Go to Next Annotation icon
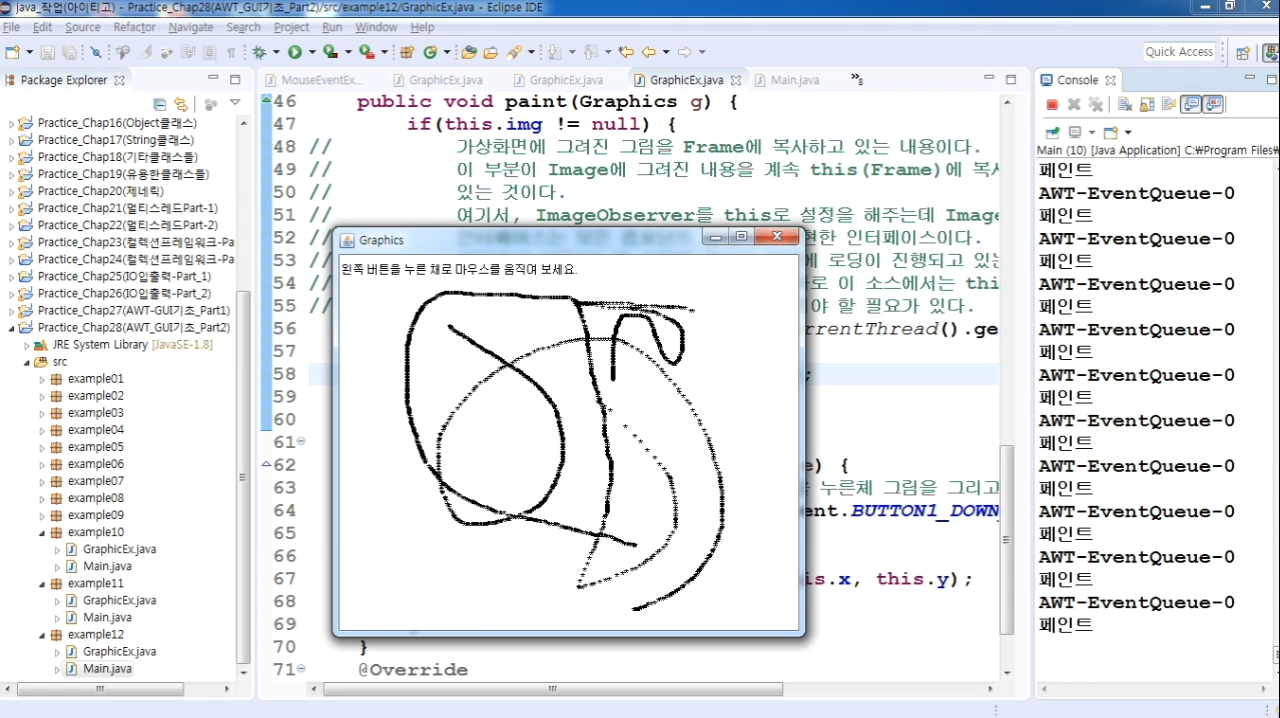1280x718 pixels. tap(554, 52)
